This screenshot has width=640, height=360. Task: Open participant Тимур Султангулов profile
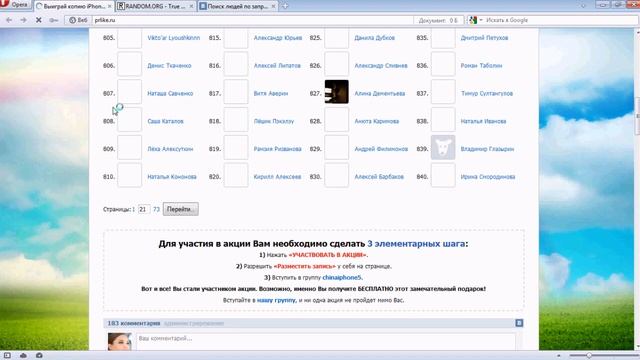pos(487,93)
